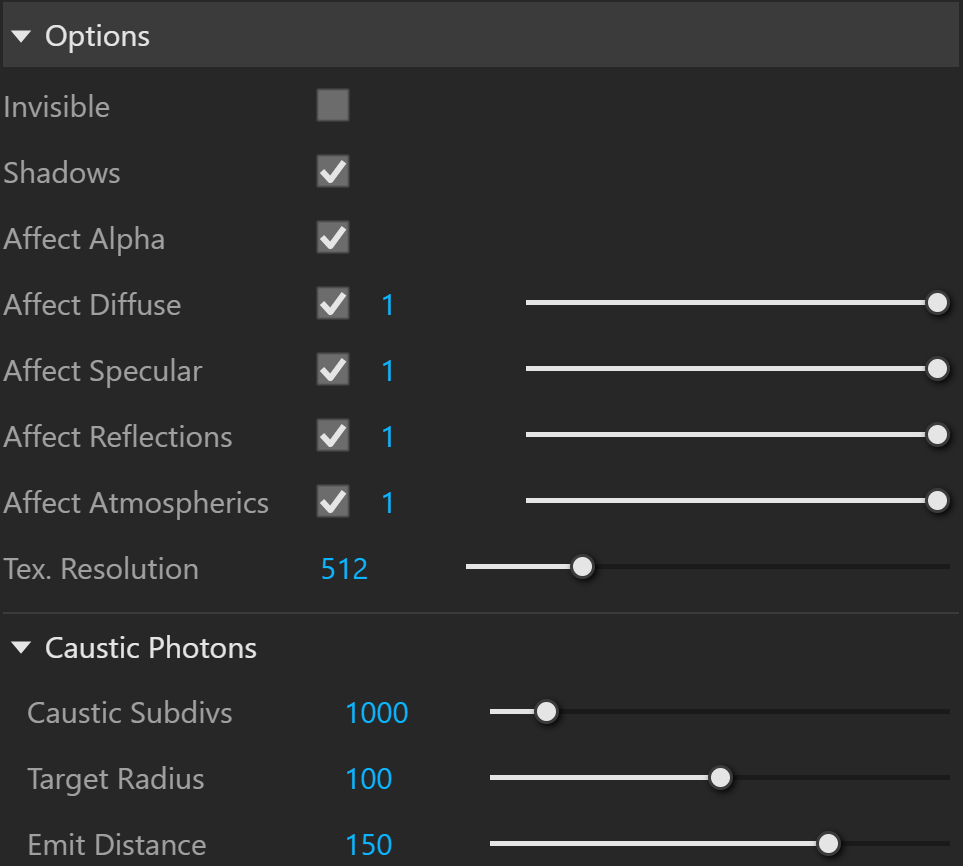Image resolution: width=963 pixels, height=866 pixels.
Task: Click the Caustic Subdivs value 1000
Action: point(376,713)
